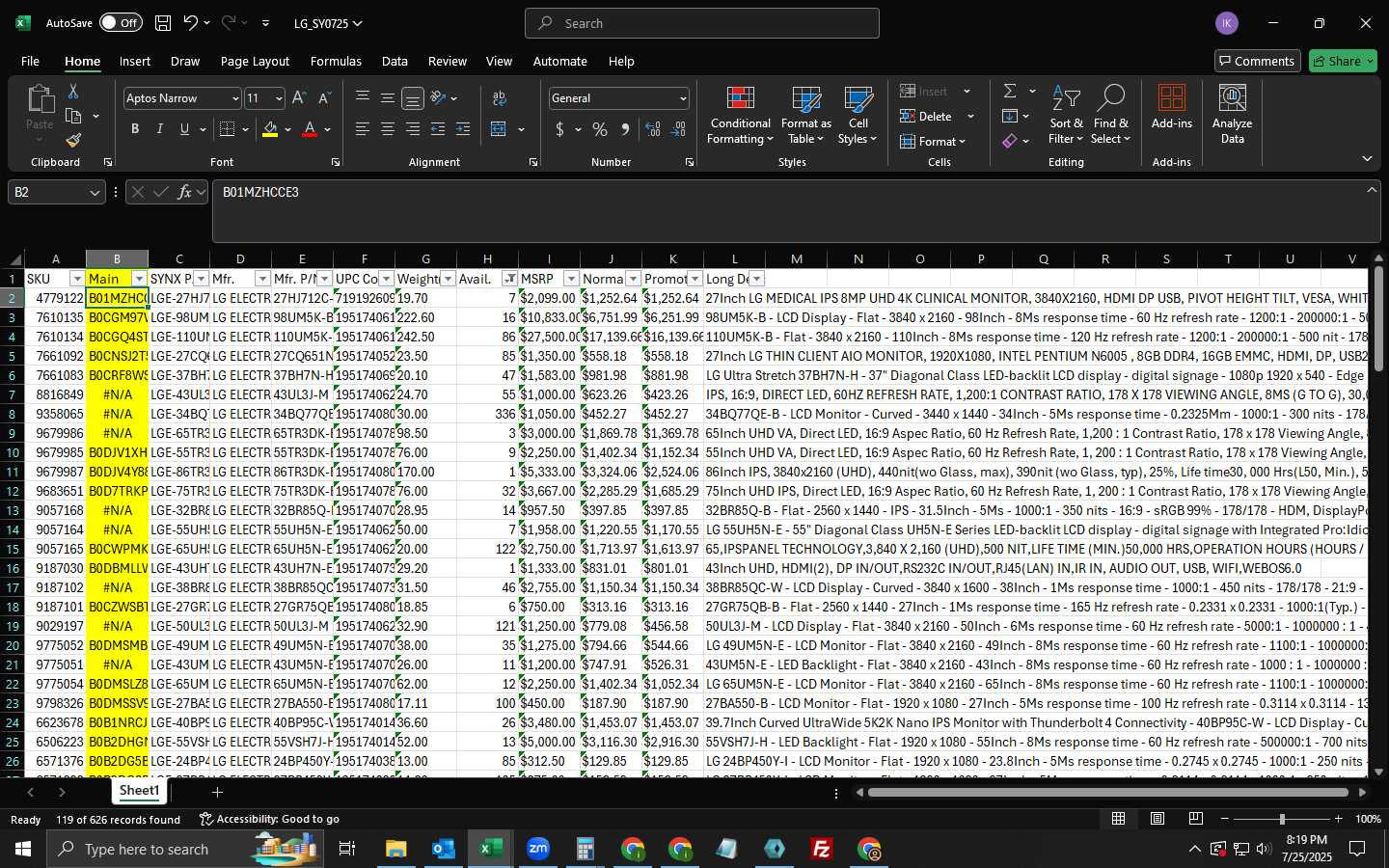Toggle Underline formatting
The height and width of the screenshot is (868, 1389).
coord(184,129)
